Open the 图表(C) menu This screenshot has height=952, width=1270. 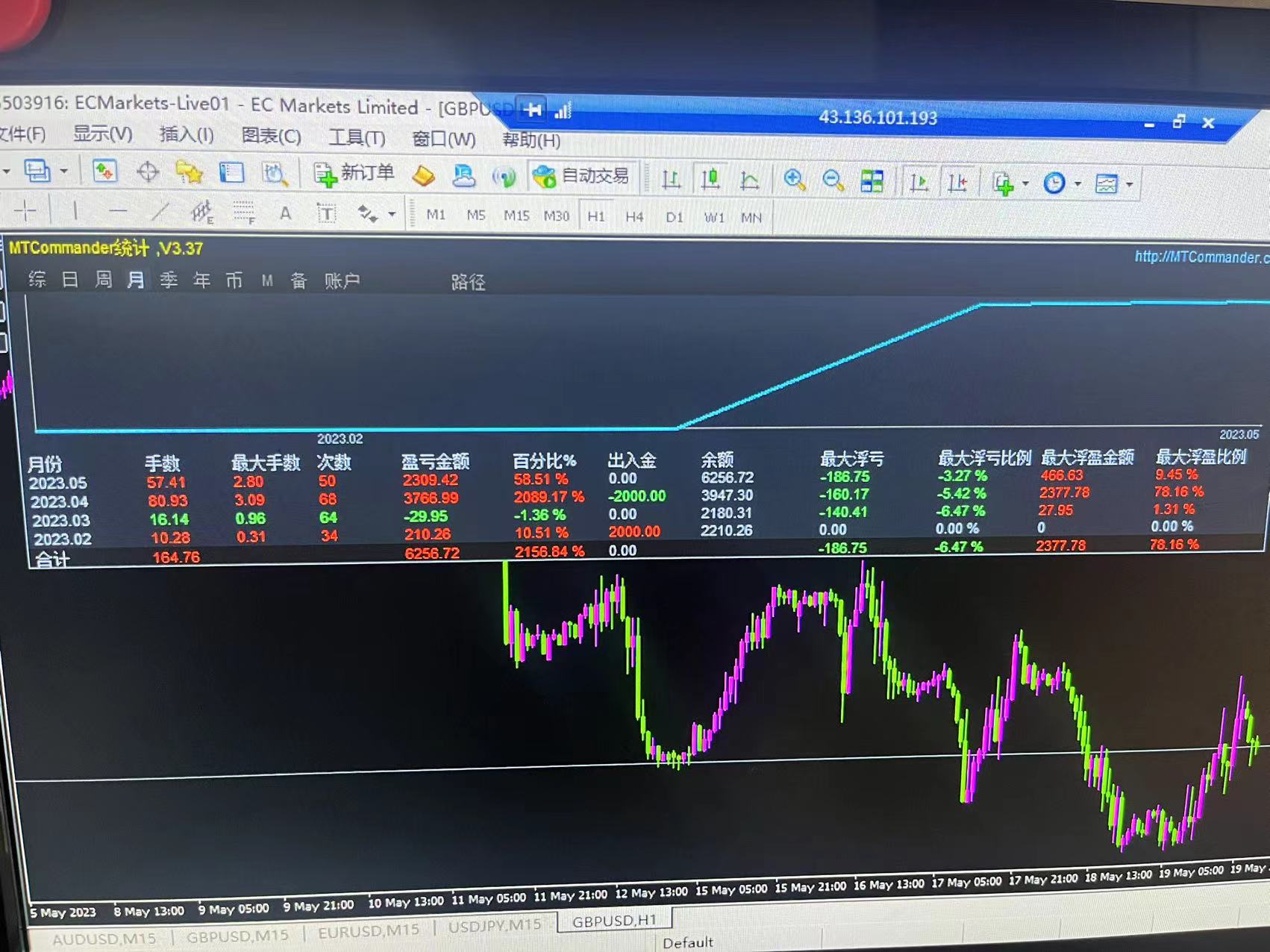click(x=271, y=137)
